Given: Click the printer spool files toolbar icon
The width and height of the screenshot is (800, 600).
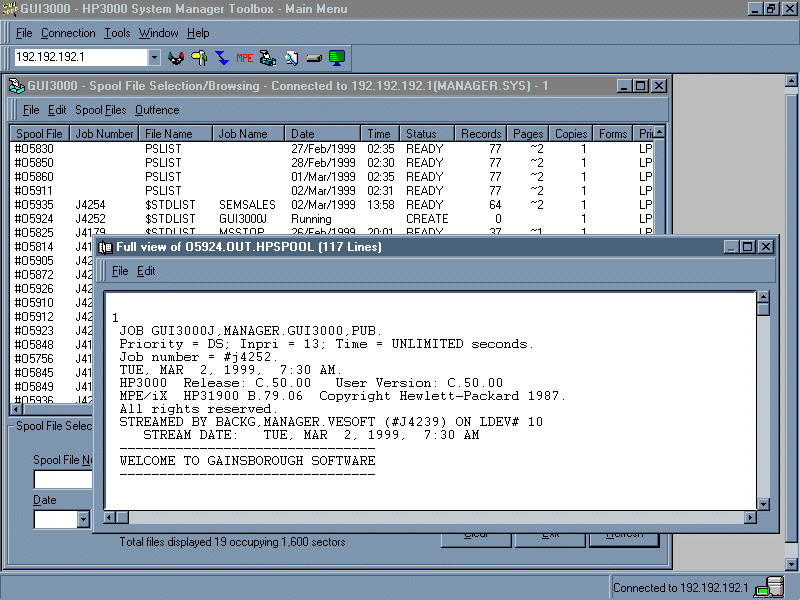Looking at the screenshot, I should pyautogui.click(x=267, y=58).
